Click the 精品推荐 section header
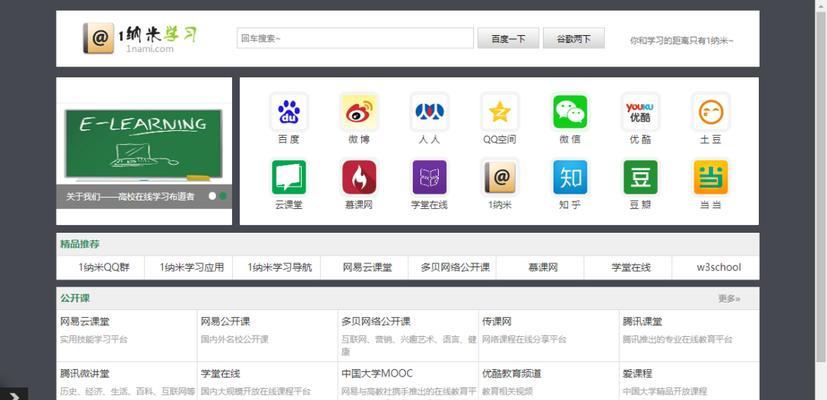Viewport: 827px width, 400px height. point(80,244)
